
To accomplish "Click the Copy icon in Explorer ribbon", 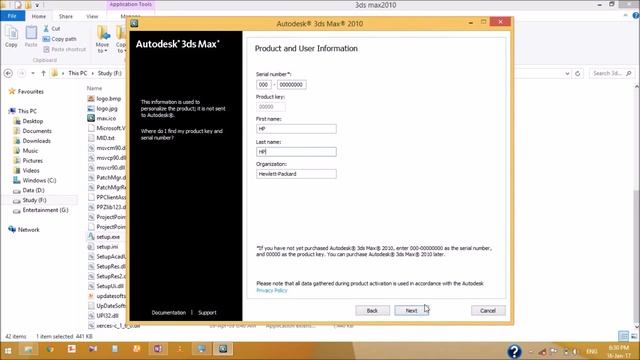I will [11, 36].
